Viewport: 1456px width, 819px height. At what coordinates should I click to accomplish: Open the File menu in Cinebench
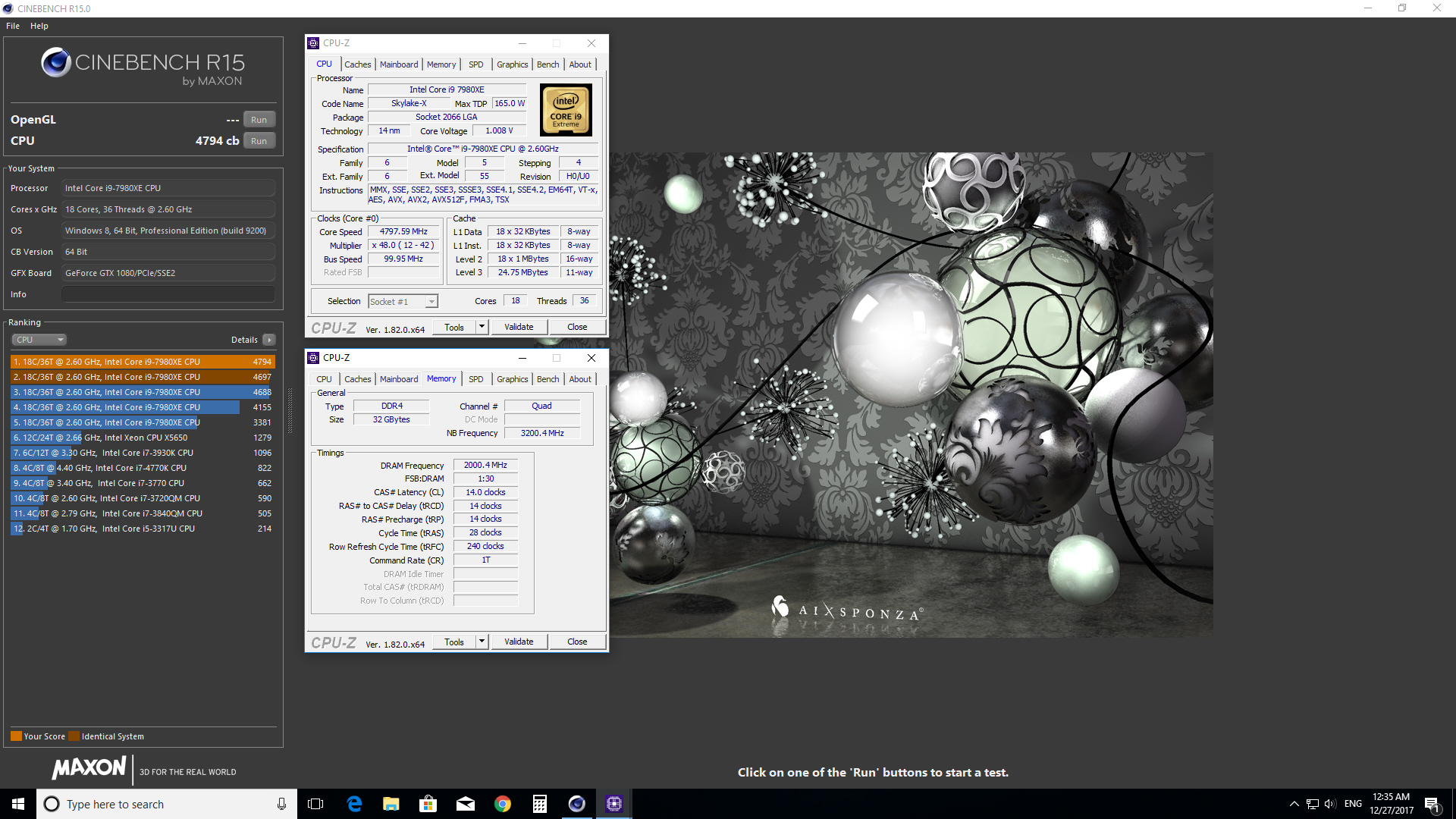(13, 26)
